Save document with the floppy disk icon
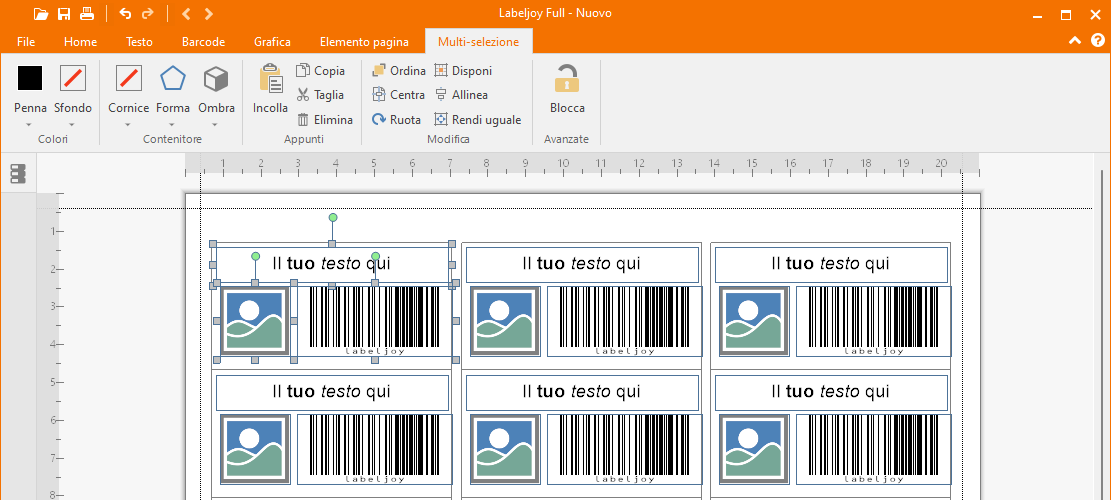The image size is (1111, 500). [64, 13]
